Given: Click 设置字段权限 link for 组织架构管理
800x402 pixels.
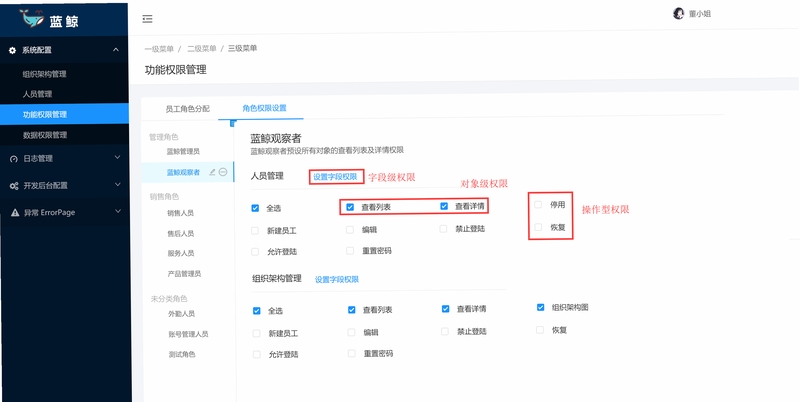Looking at the screenshot, I should pos(337,280).
